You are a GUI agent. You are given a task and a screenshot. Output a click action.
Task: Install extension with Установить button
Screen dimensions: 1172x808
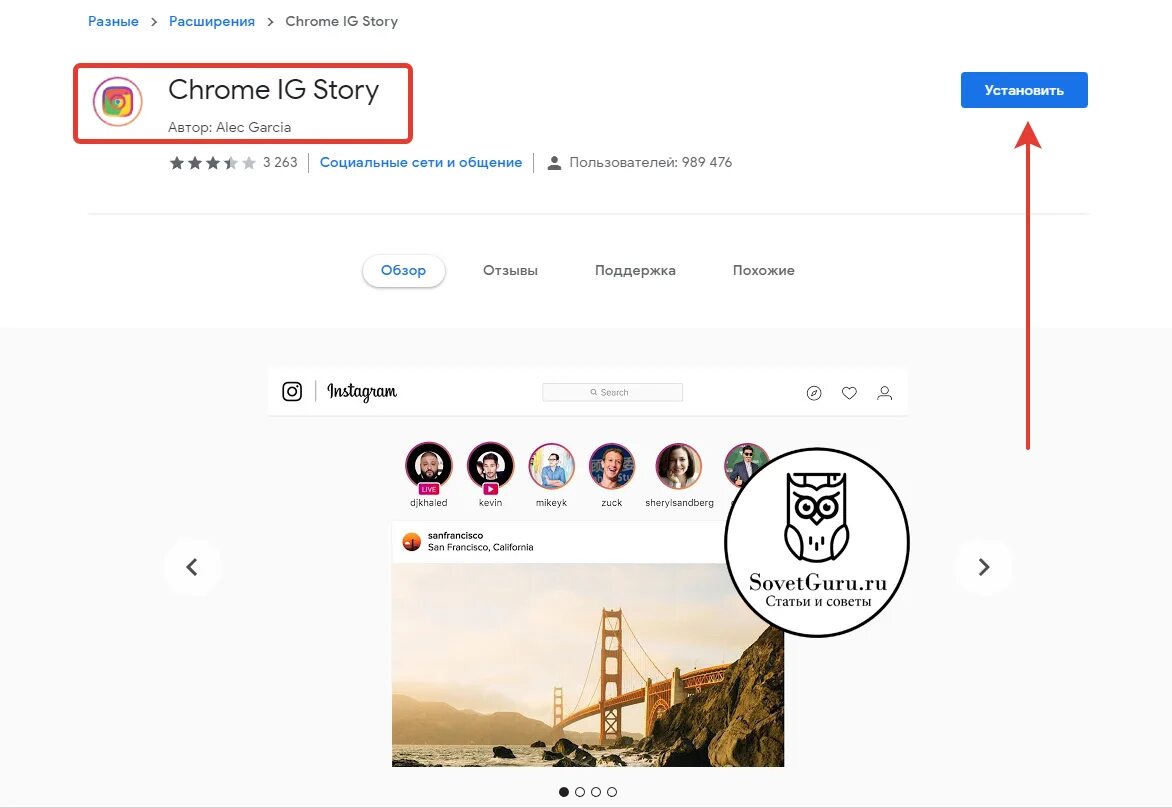tap(1024, 90)
